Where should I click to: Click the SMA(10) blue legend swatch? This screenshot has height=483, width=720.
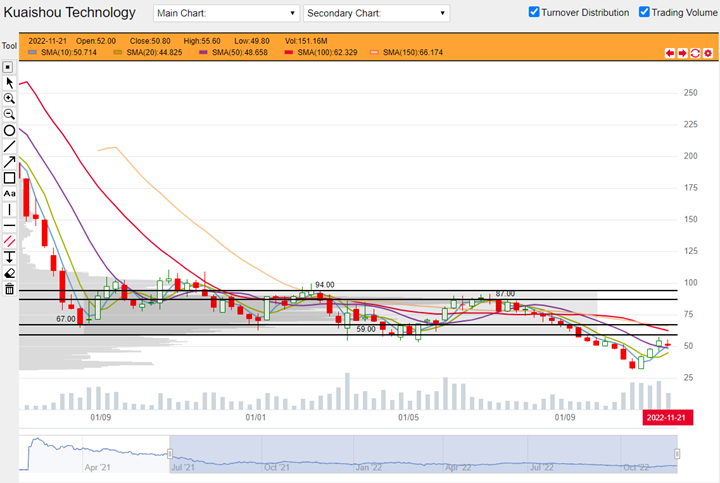(x=32, y=53)
